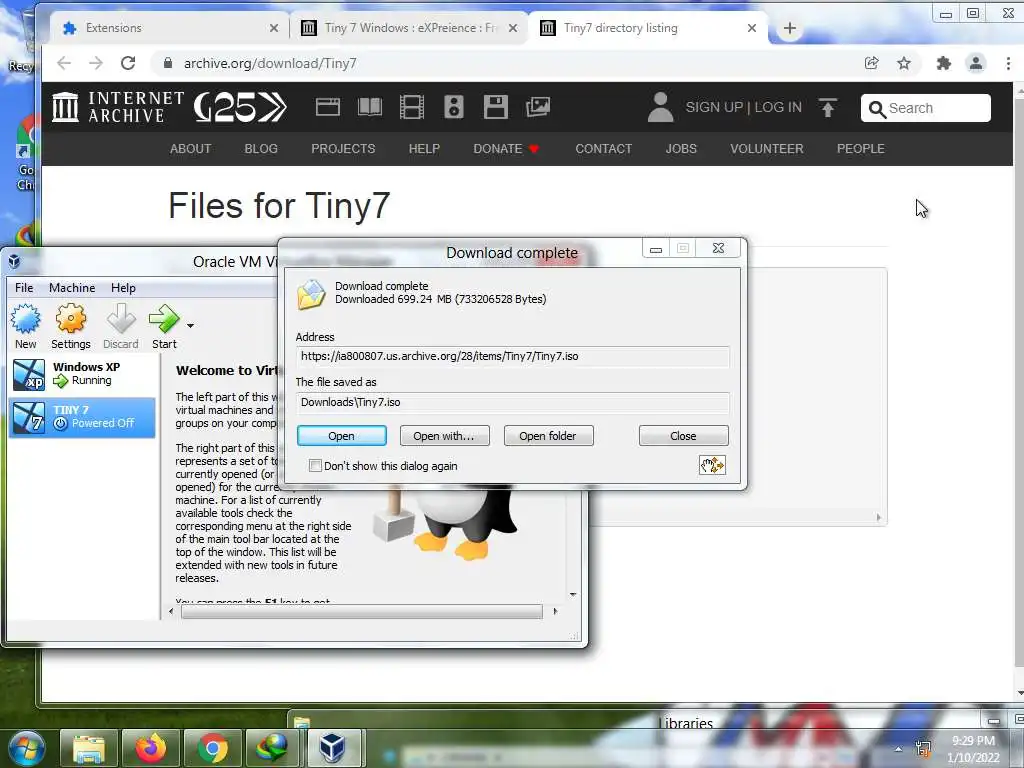Viewport: 1024px width, 768px height.
Task: Open the Video film icon in the Internet Archive header
Action: tap(411, 106)
